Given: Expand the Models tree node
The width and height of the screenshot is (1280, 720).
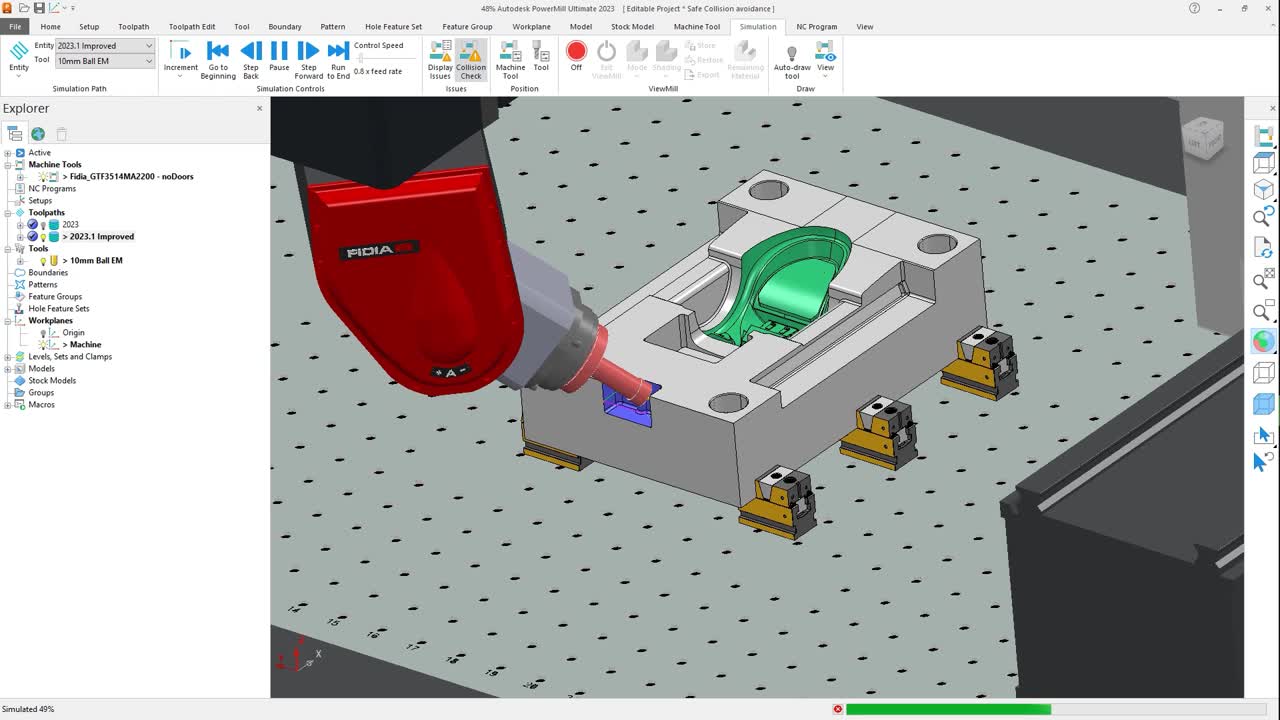Looking at the screenshot, I should [x=8, y=369].
